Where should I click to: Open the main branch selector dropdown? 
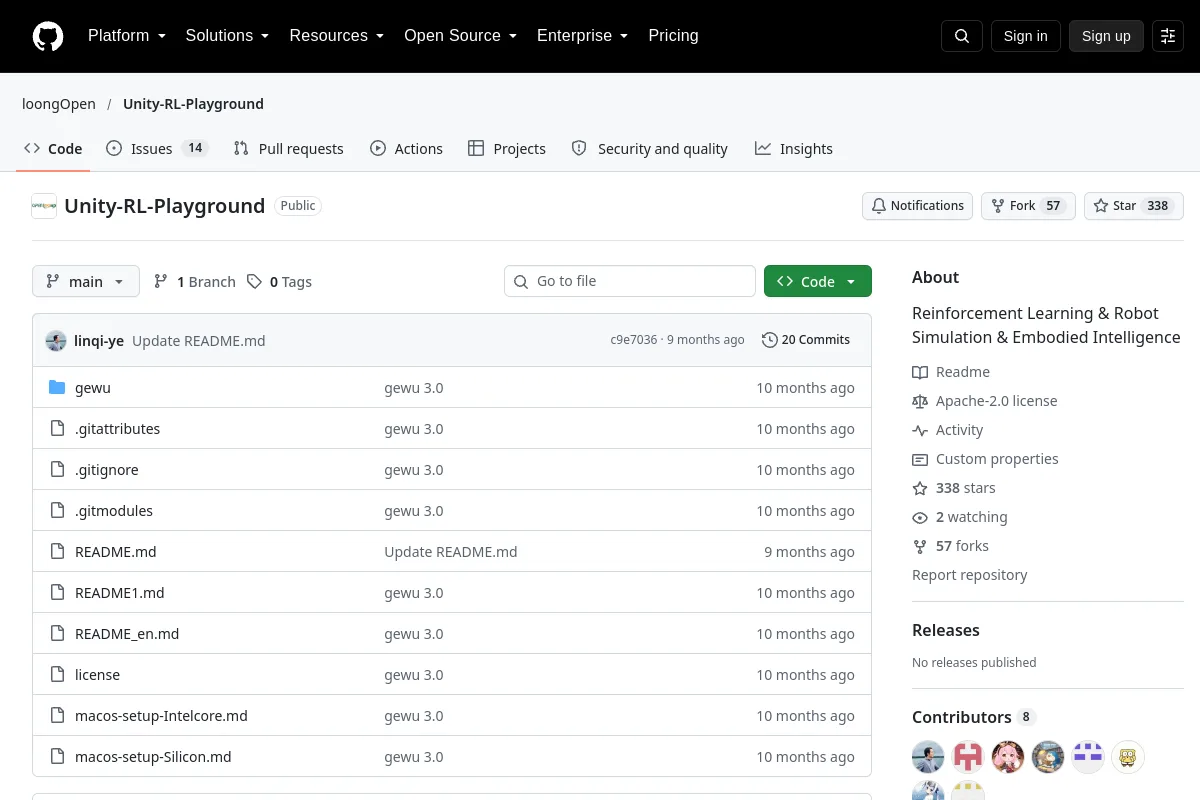[86, 282]
